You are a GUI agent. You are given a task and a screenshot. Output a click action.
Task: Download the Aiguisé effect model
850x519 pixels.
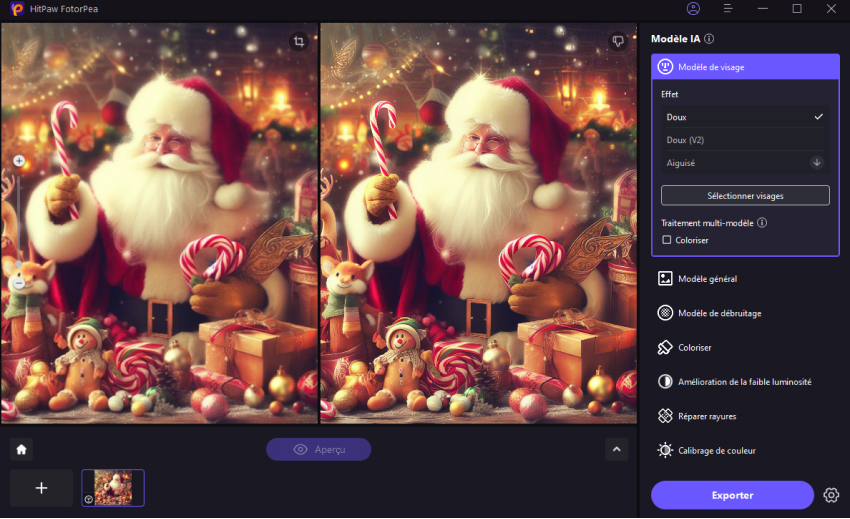(x=816, y=162)
